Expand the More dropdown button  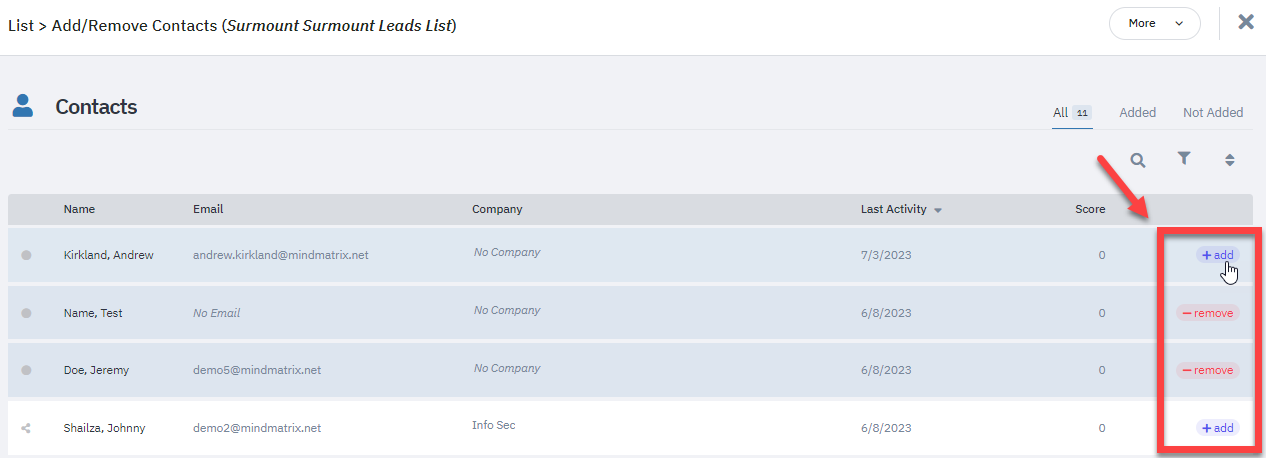tap(1154, 23)
